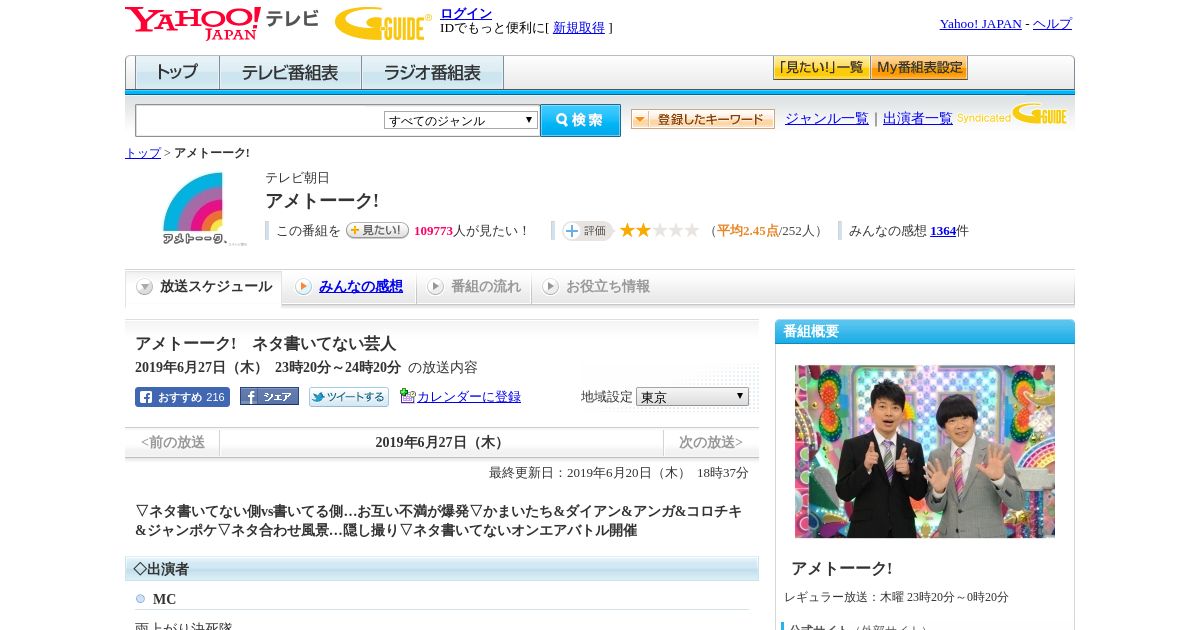
Task: Go to Yahoo! JAPAN homepage link
Action: point(980,24)
